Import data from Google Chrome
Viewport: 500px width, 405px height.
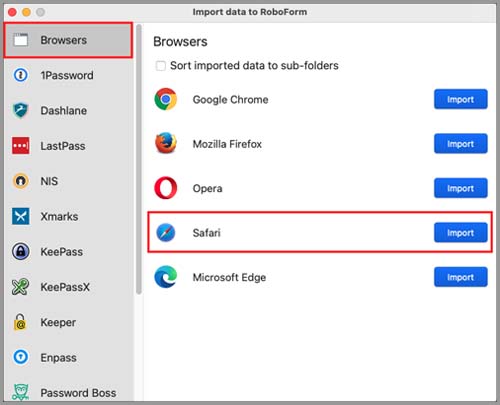[x=460, y=99]
